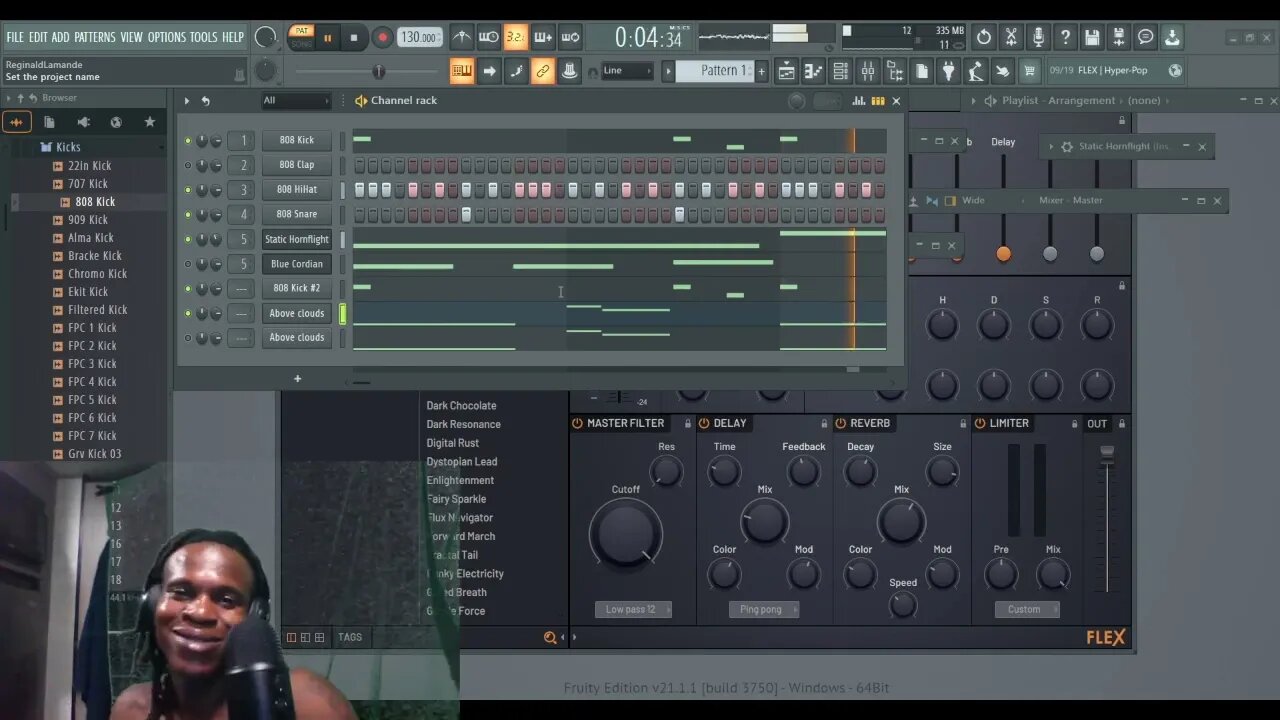Image resolution: width=1280 pixels, height=720 pixels.
Task: Open the View playlist icon
Action: (786, 71)
